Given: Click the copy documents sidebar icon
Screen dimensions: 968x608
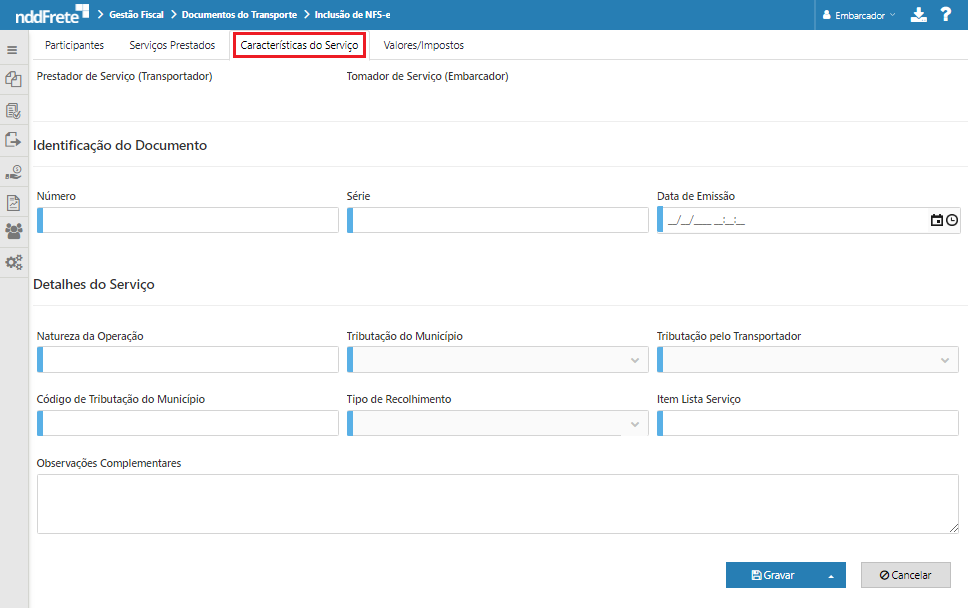Looking at the screenshot, I should coord(13,79).
